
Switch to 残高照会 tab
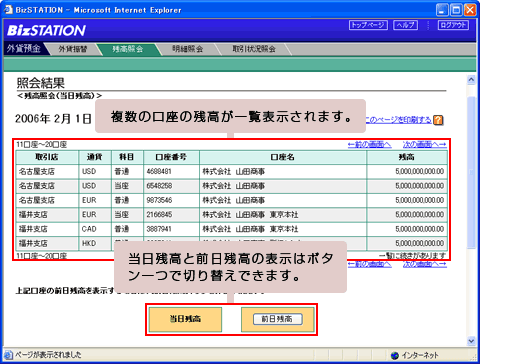click(x=128, y=49)
